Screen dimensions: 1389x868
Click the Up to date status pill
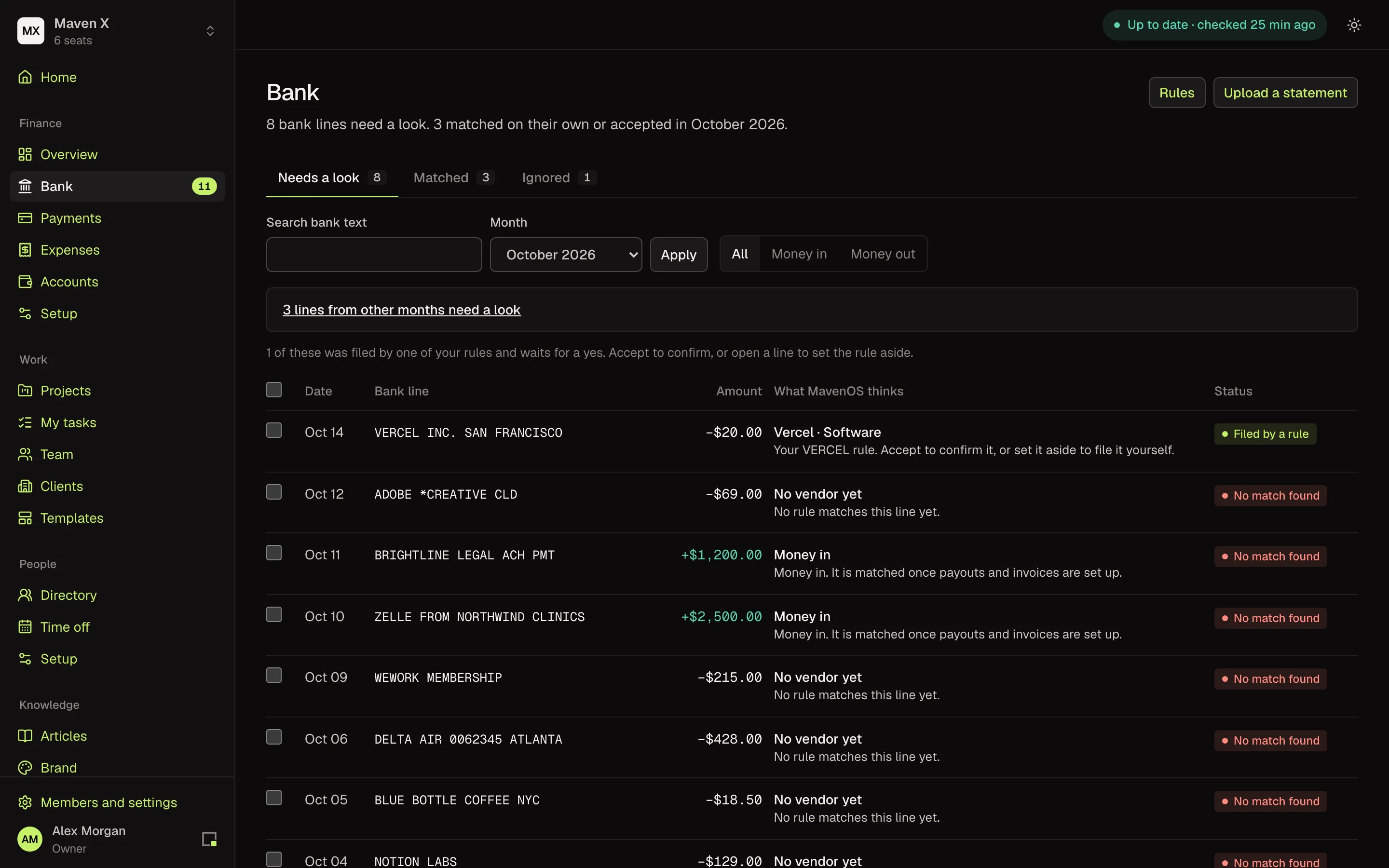point(1214,25)
